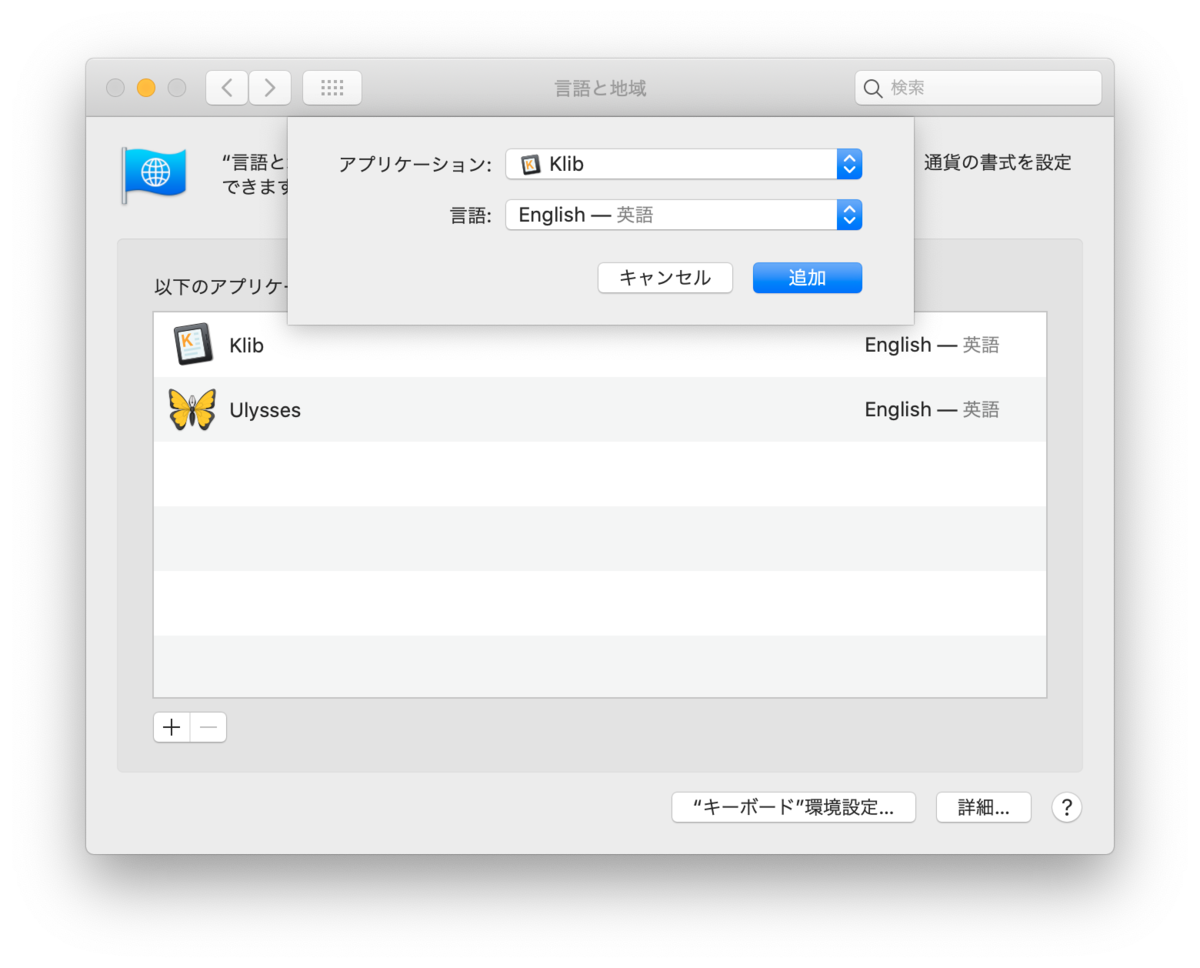Click the help question mark button
Screen dimensions: 1200x968
click(1066, 807)
